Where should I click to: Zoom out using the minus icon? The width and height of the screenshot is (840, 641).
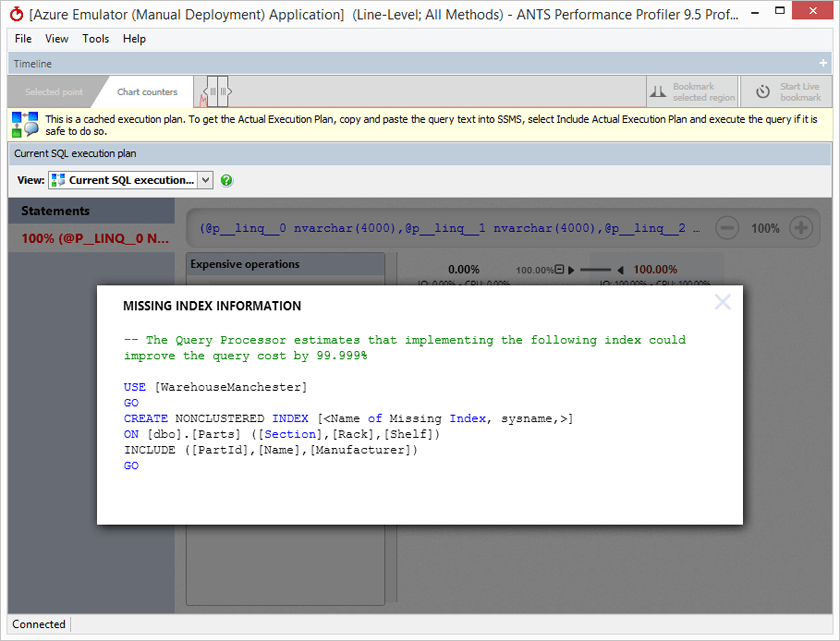727,228
